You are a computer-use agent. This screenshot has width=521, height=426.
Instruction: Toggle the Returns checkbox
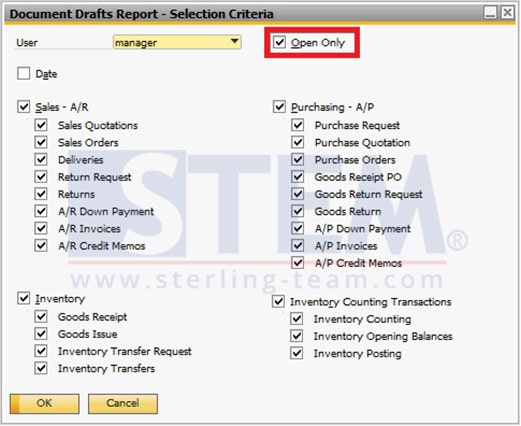click(41, 194)
